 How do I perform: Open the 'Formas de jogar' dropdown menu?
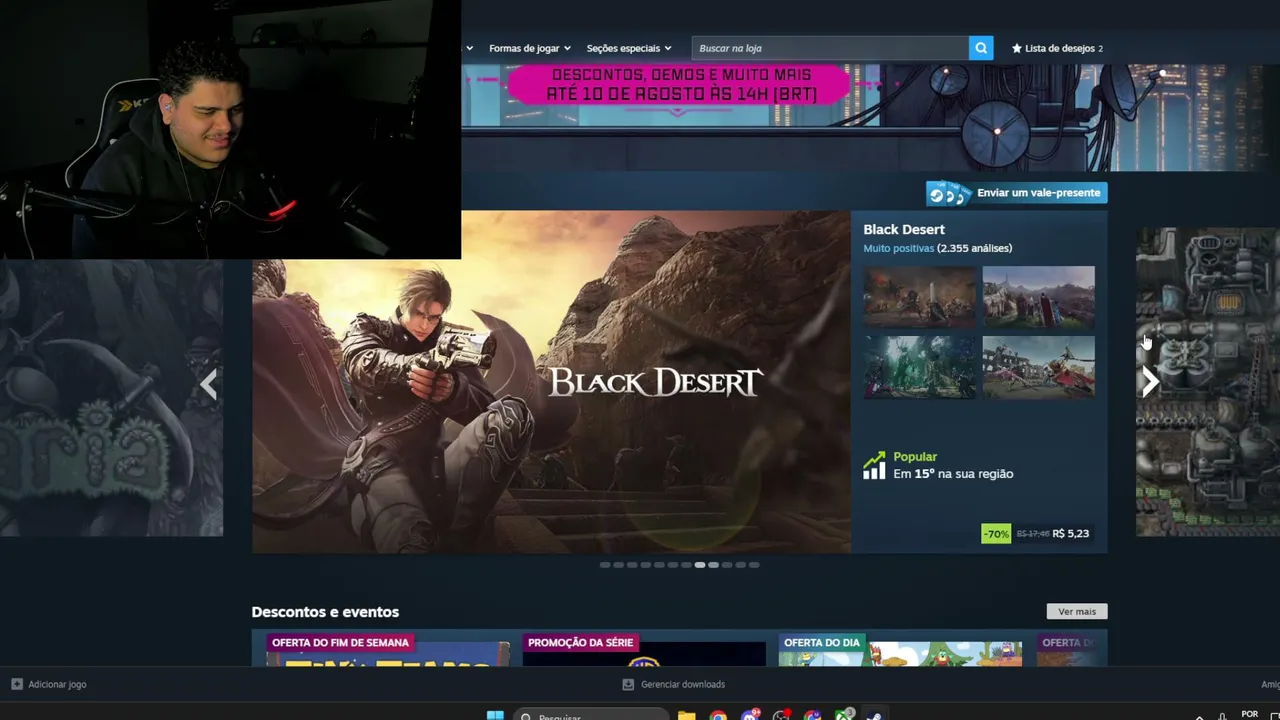pyautogui.click(x=530, y=48)
